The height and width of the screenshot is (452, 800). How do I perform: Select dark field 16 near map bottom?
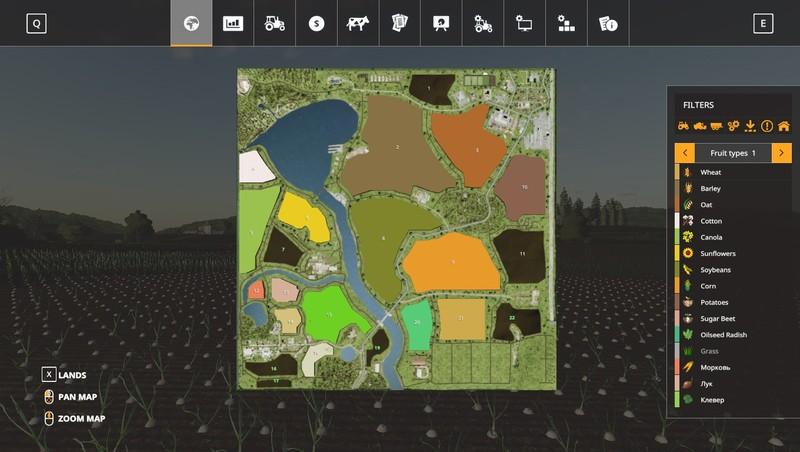[272, 366]
